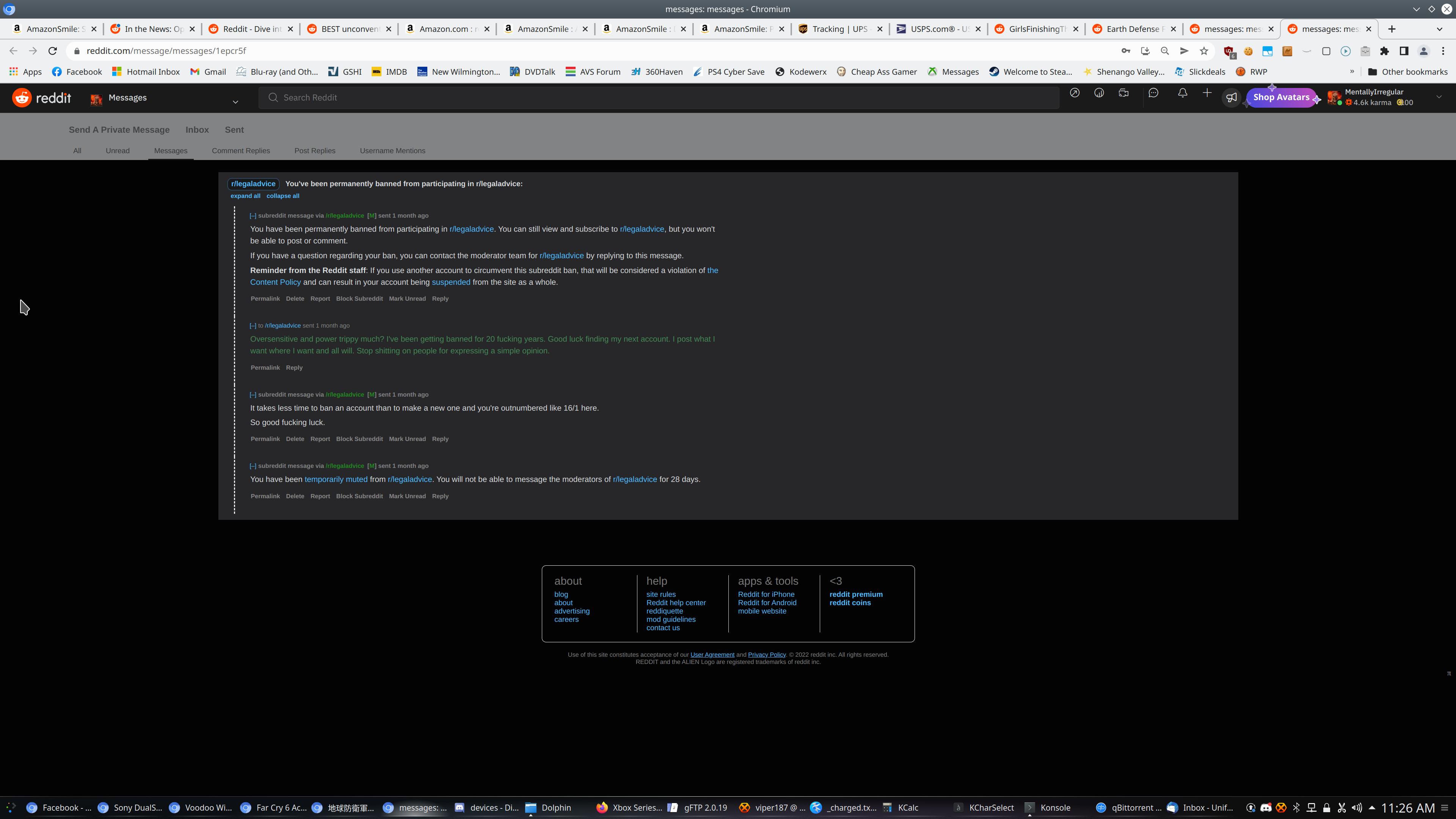The width and height of the screenshot is (1456, 819).
Task: Open the Reddit chat icon
Action: pyautogui.click(x=1153, y=93)
